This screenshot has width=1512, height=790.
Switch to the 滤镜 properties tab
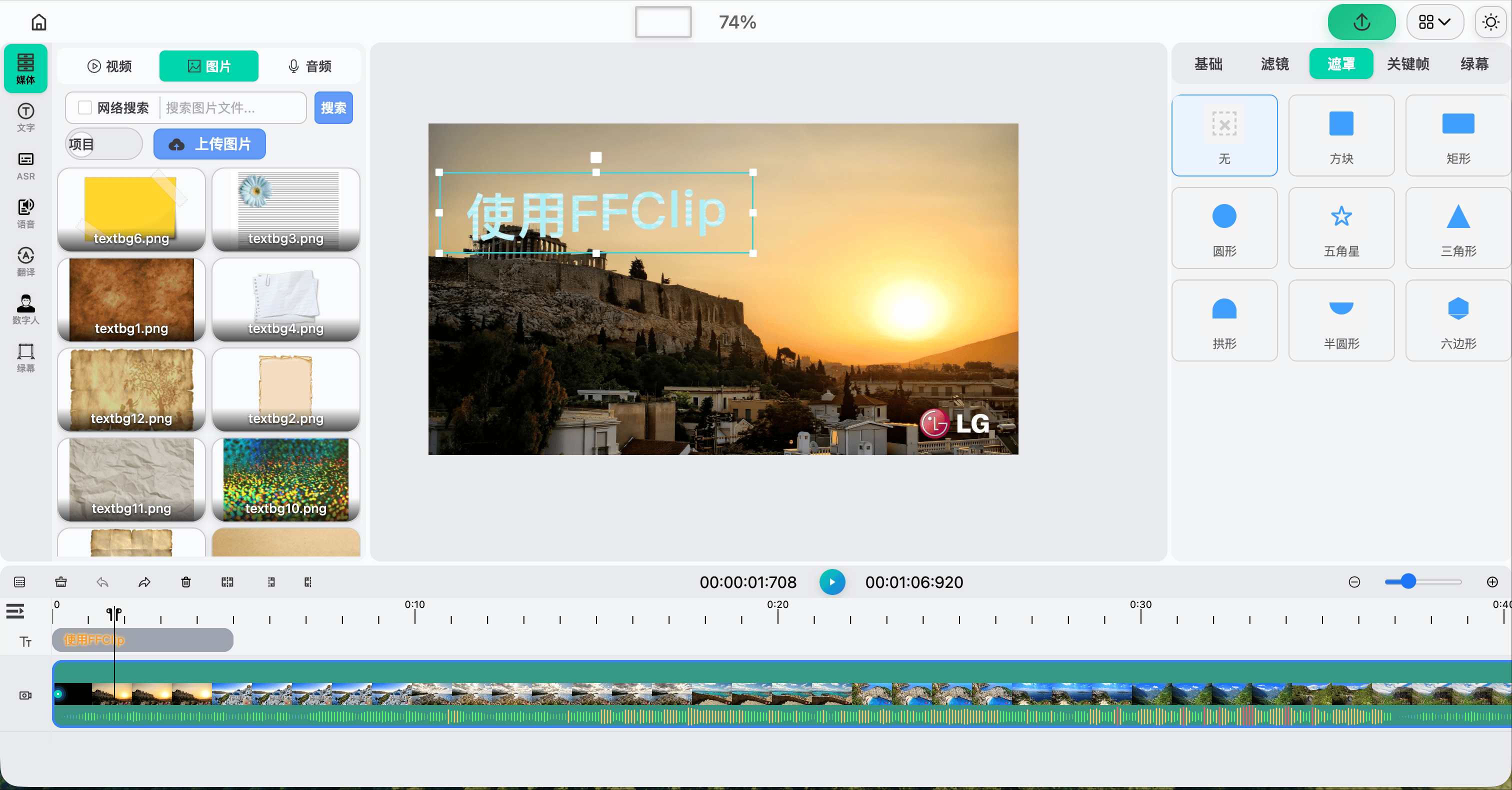[x=1274, y=63]
